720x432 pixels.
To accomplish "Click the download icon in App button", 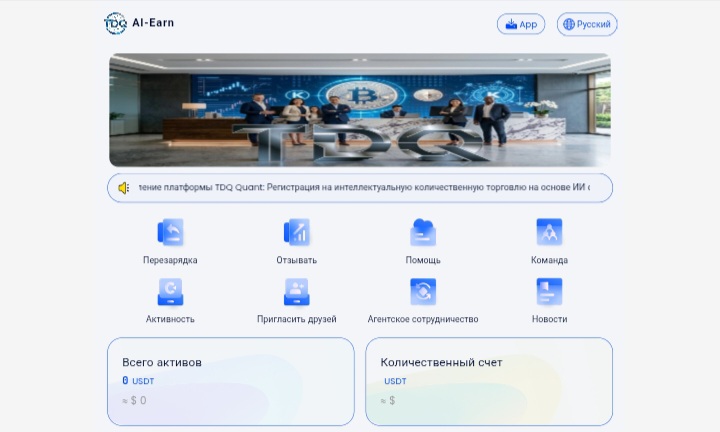I will [511, 24].
